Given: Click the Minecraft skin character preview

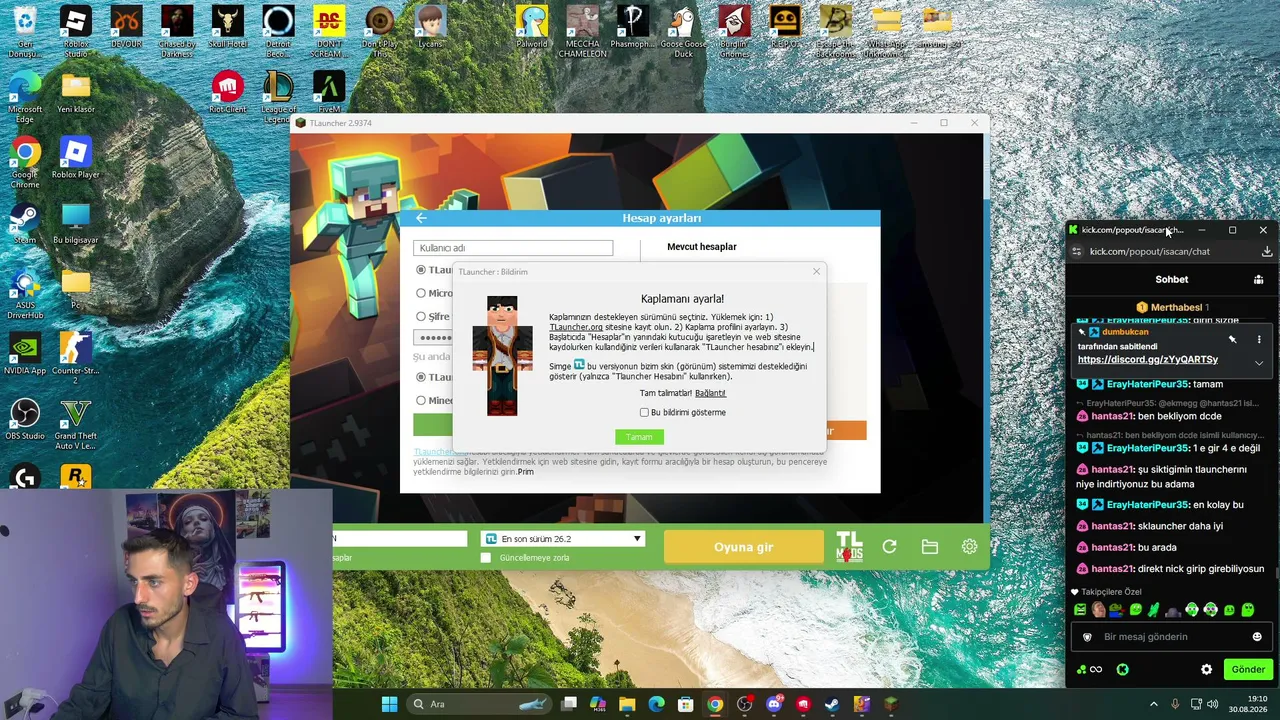Looking at the screenshot, I should tap(502, 356).
